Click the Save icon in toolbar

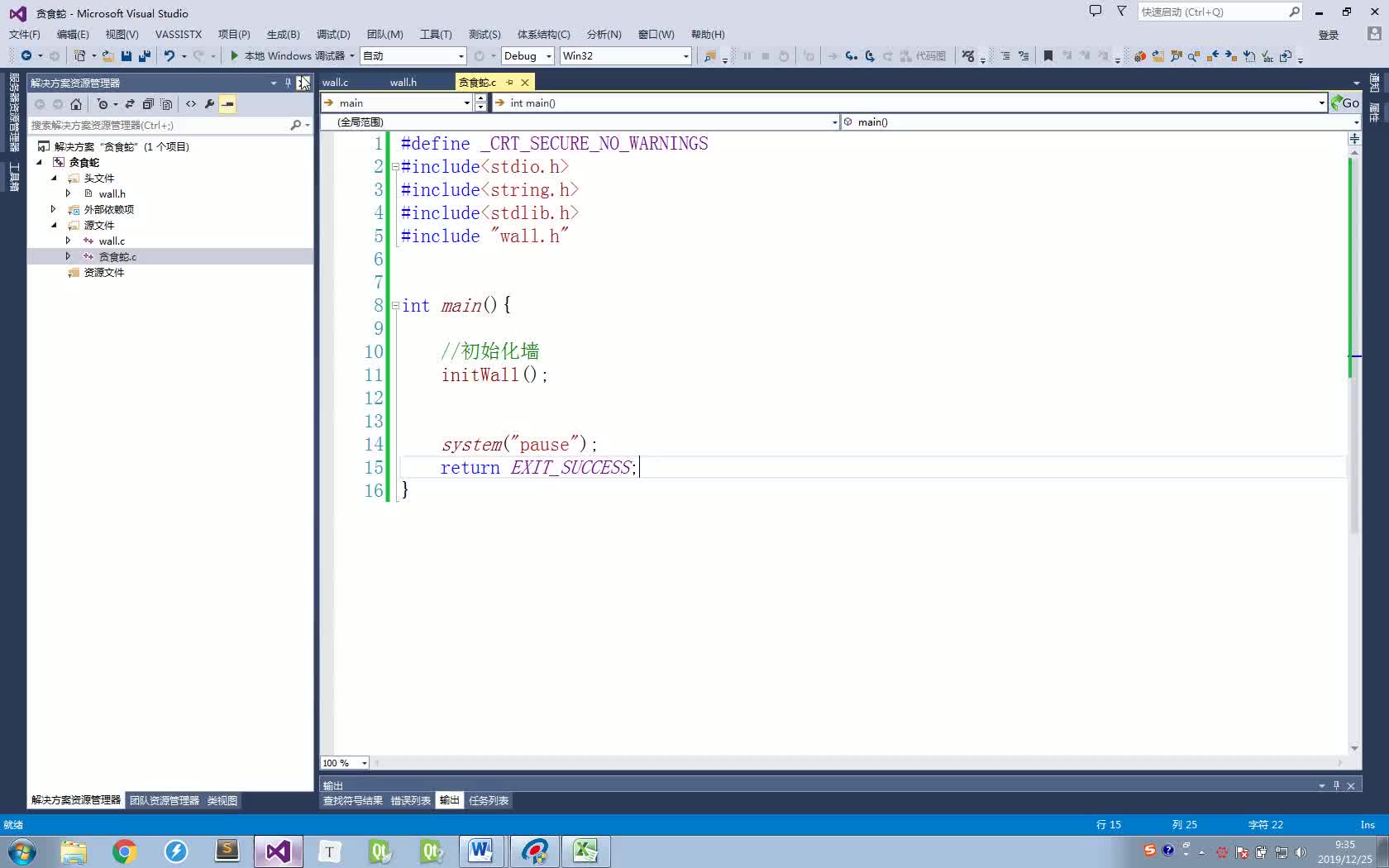(126, 56)
